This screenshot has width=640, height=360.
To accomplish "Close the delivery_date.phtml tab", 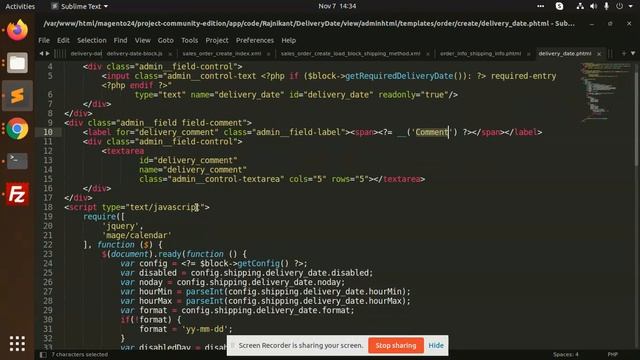I will 599,54.
